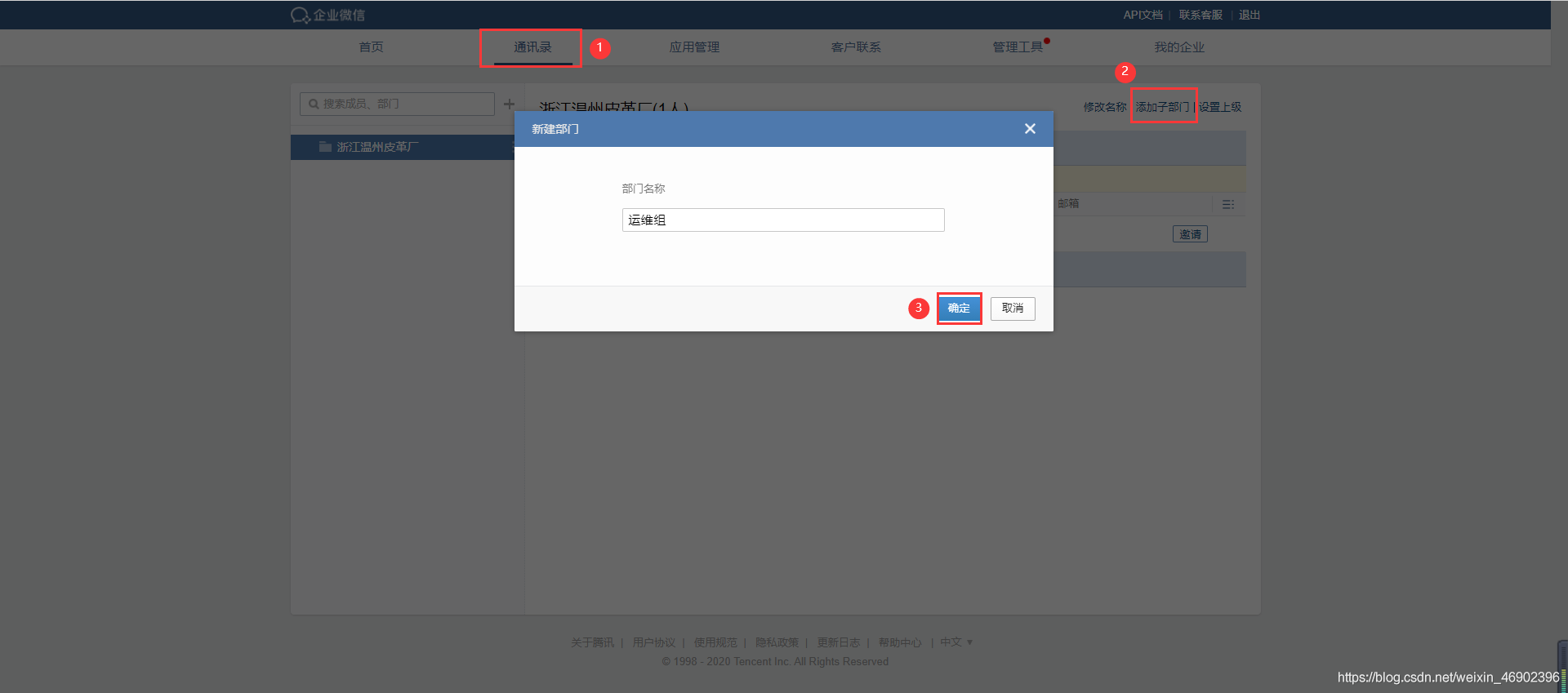Click the 邮箱 column header
1568x693 pixels.
[x=1068, y=203]
